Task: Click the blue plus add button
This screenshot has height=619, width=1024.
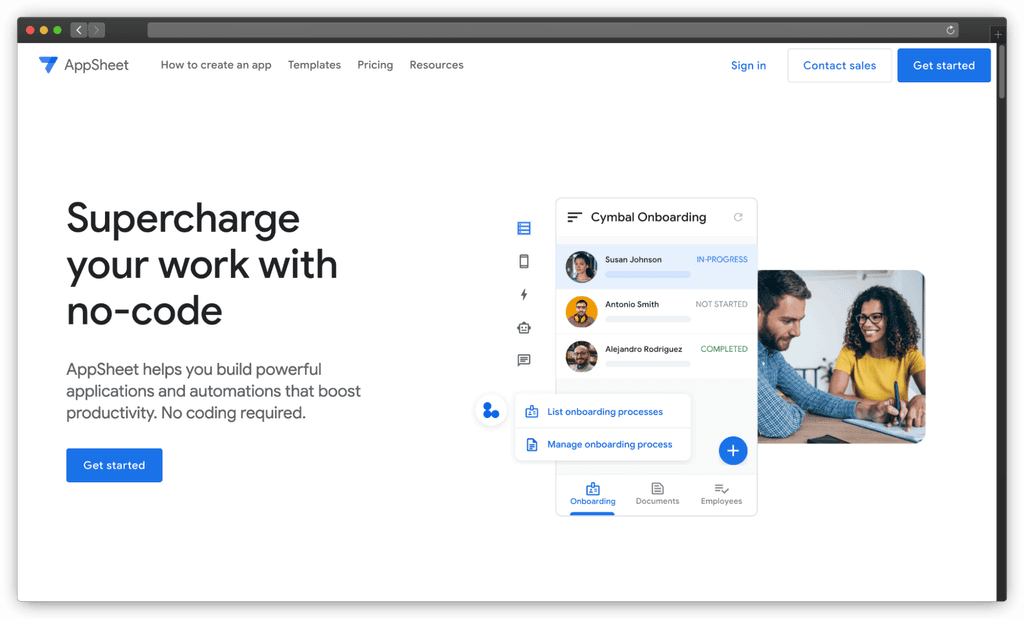Action: click(733, 451)
